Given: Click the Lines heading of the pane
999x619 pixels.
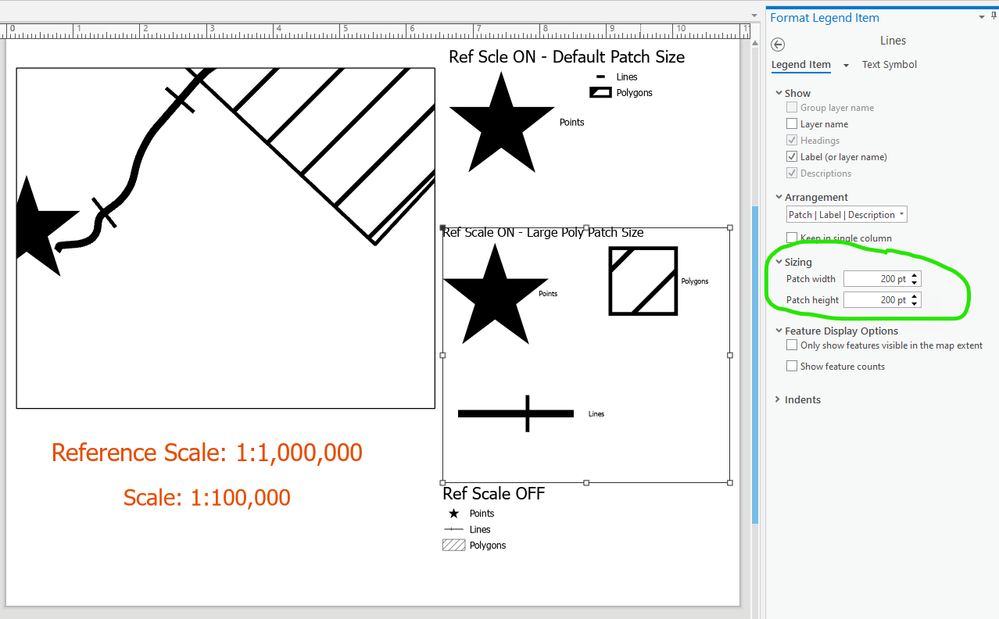Looking at the screenshot, I should tap(893, 40).
